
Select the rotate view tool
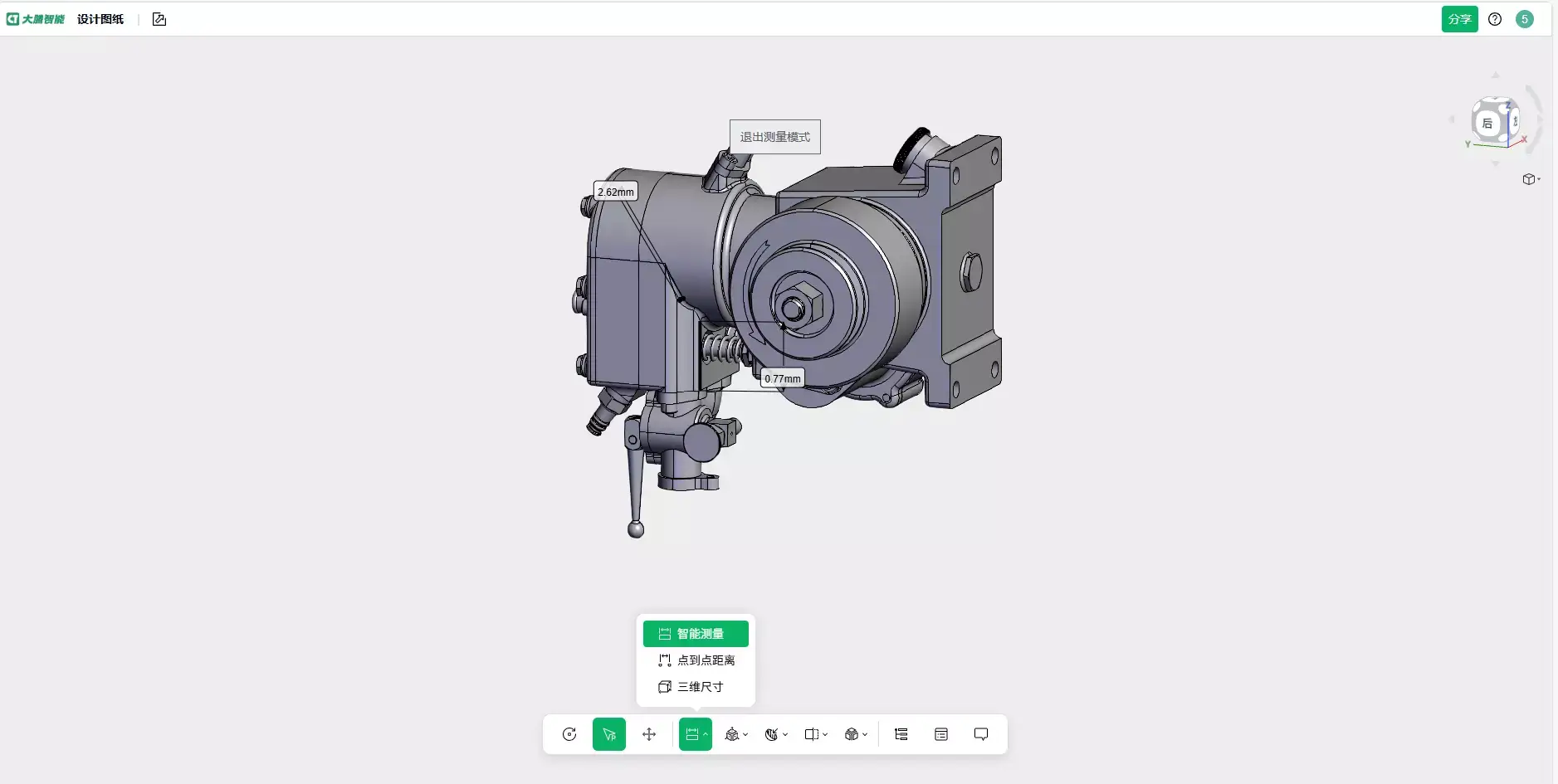(x=569, y=734)
